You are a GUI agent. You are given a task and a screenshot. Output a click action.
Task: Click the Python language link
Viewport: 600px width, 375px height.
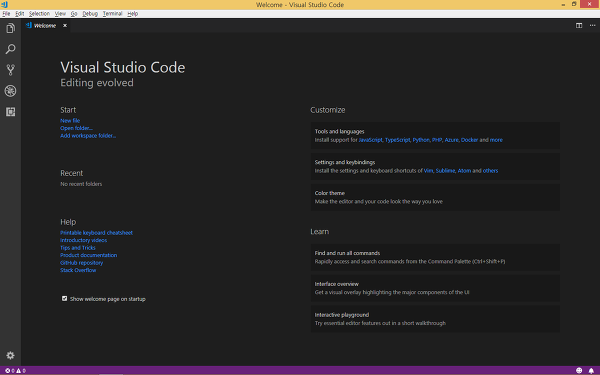click(421, 140)
